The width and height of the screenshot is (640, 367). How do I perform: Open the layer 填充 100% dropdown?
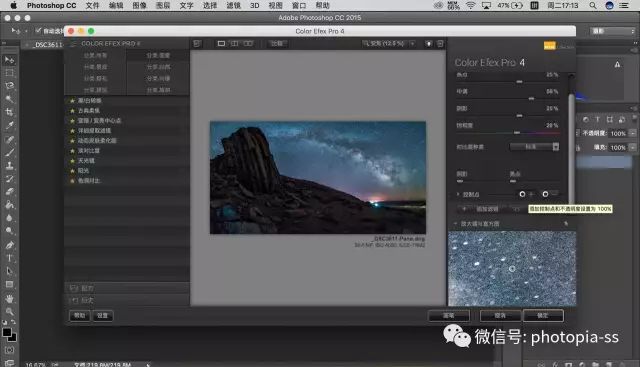(x=632, y=147)
